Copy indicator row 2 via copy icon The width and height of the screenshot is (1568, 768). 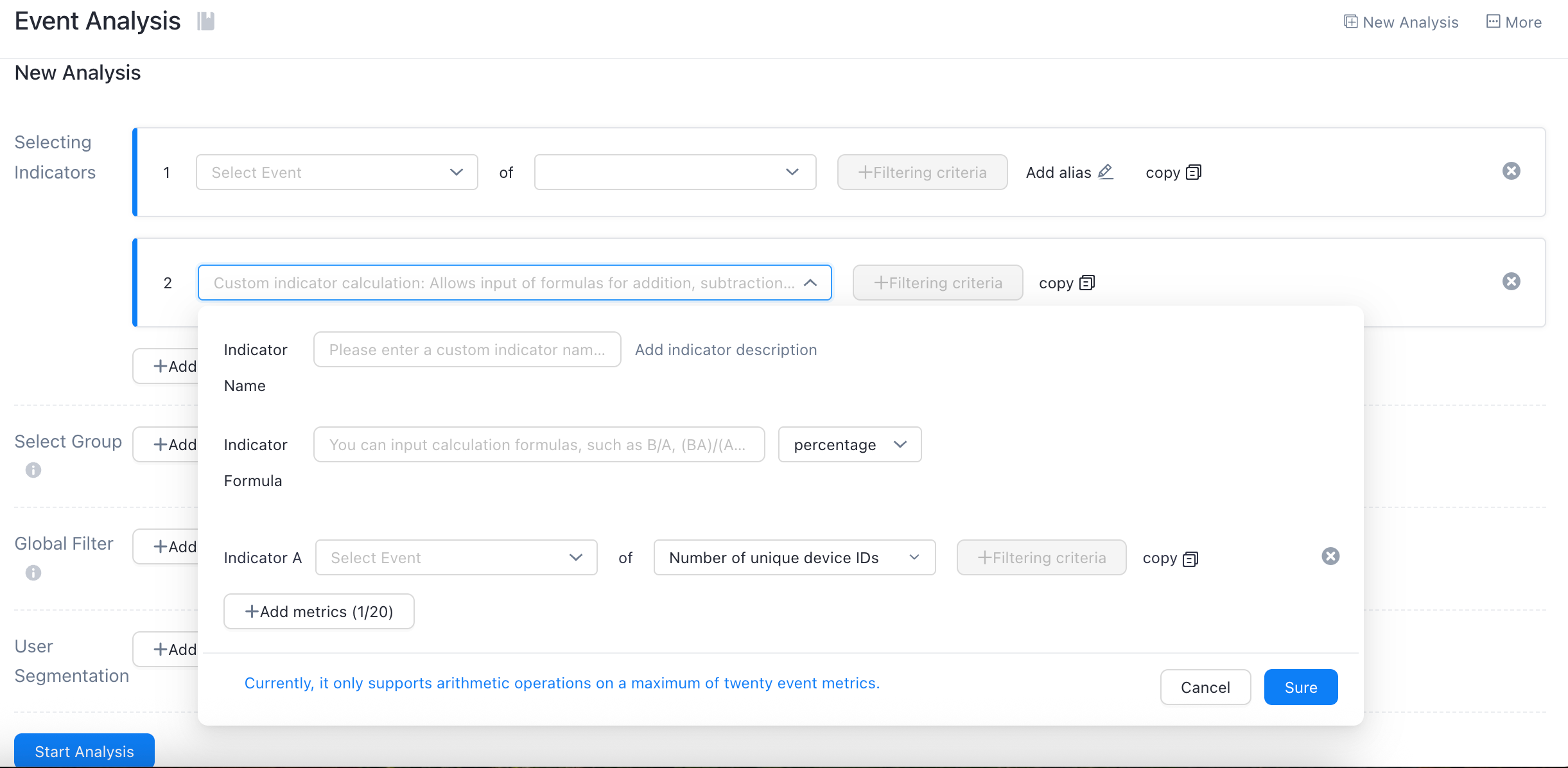[x=1087, y=283]
